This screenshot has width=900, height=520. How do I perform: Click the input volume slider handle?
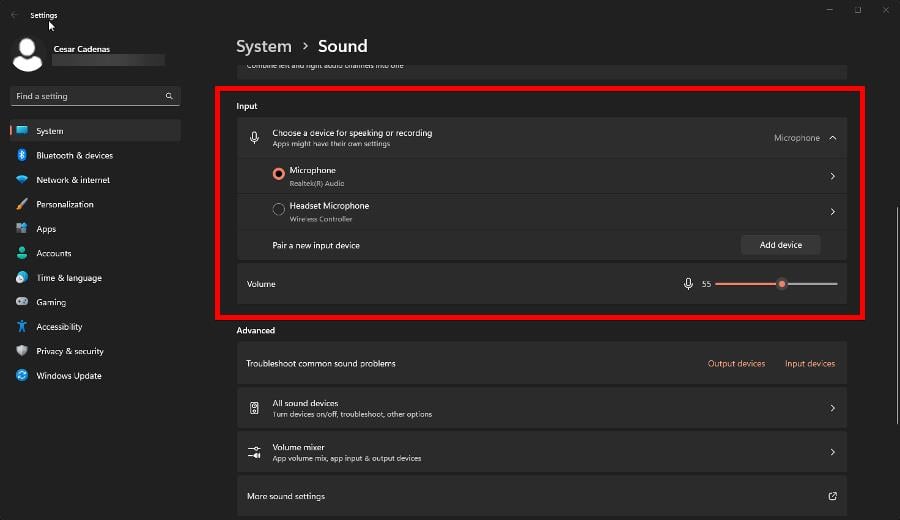782,284
